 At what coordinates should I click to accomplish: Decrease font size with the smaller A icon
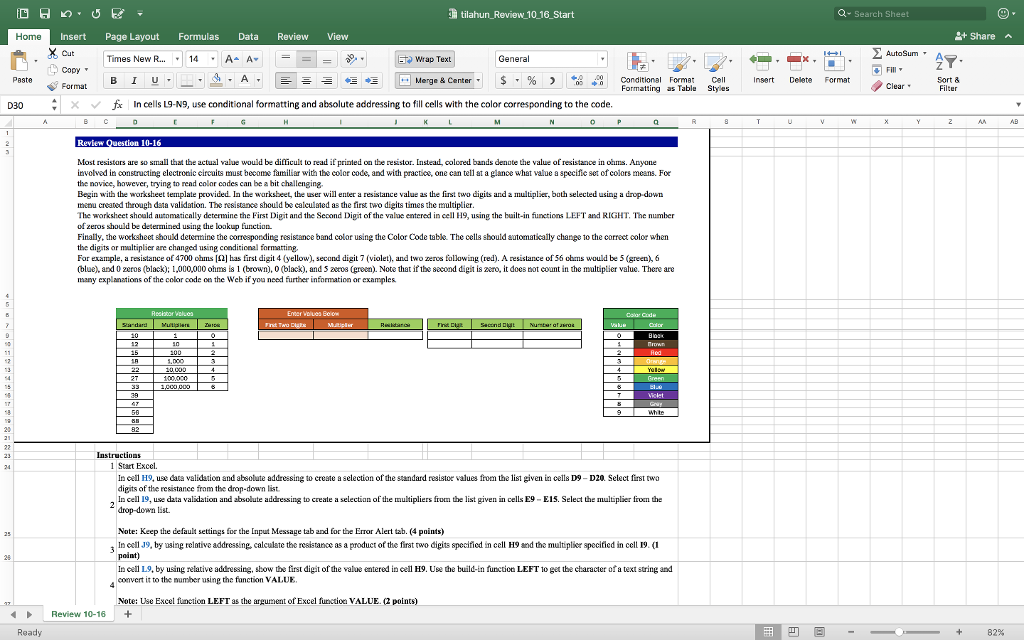(x=253, y=59)
